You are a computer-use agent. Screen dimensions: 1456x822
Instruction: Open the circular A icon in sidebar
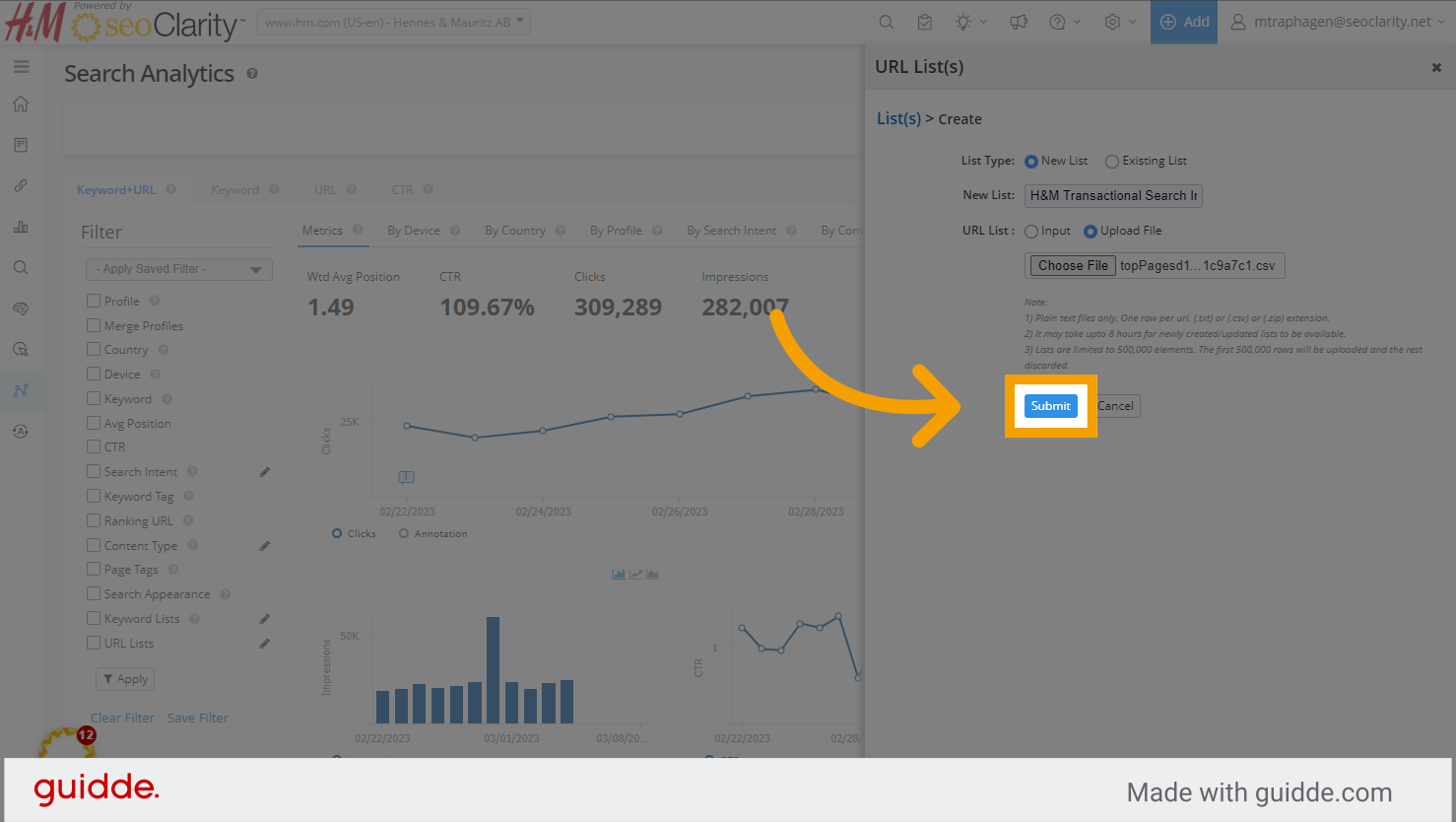[x=21, y=431]
